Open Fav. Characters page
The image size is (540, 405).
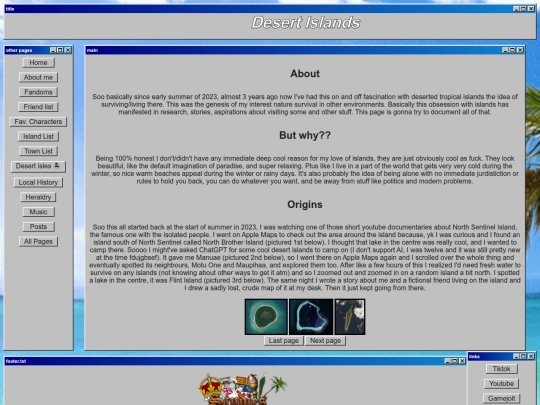38,122
